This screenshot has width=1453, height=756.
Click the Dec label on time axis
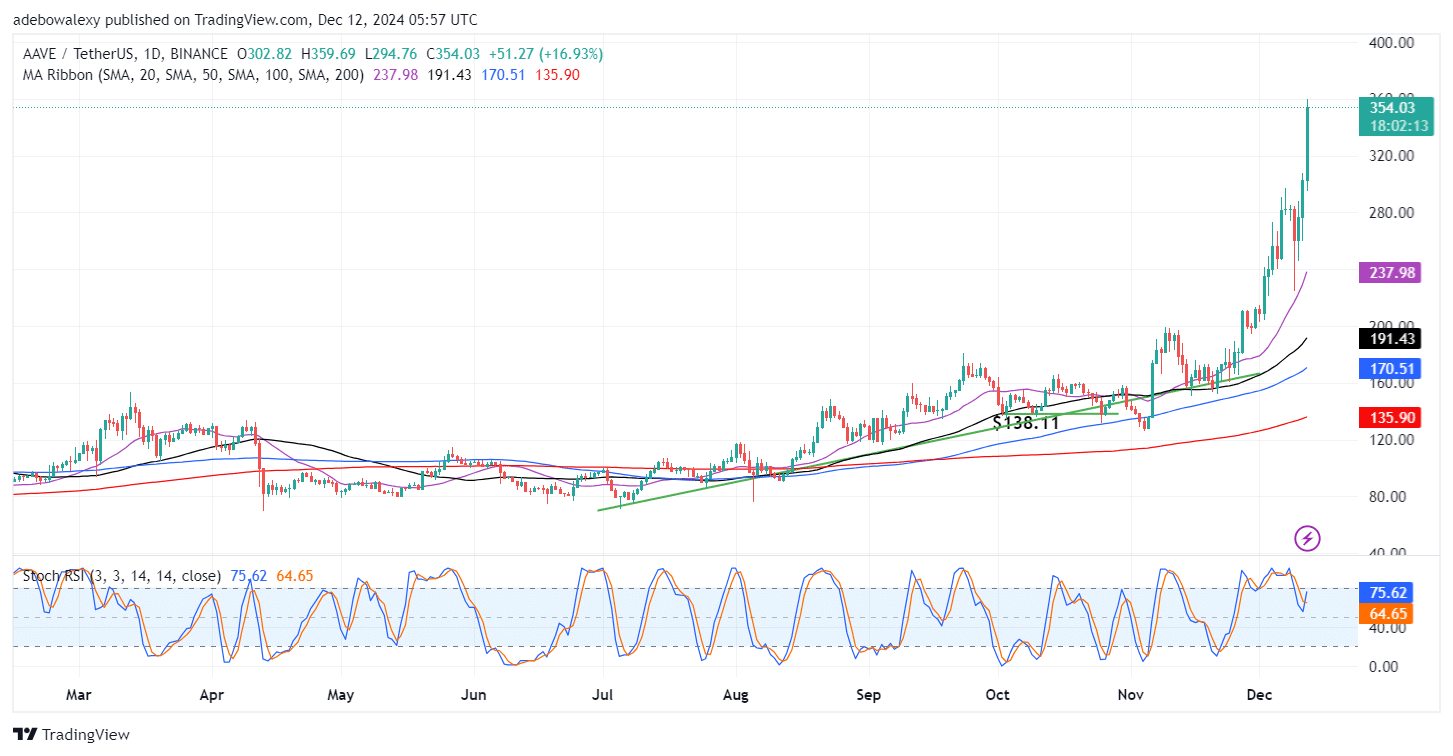1260,695
